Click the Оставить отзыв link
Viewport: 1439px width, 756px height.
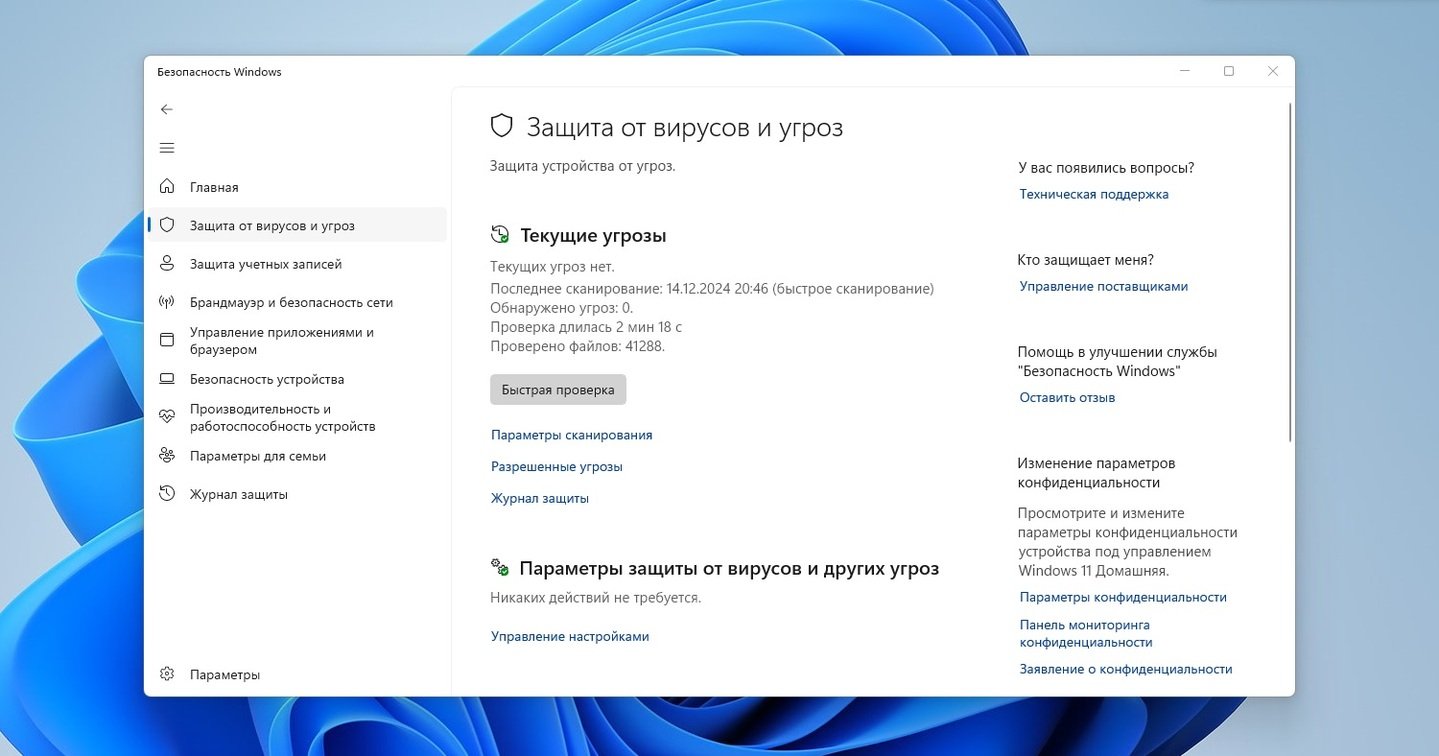tap(1067, 397)
